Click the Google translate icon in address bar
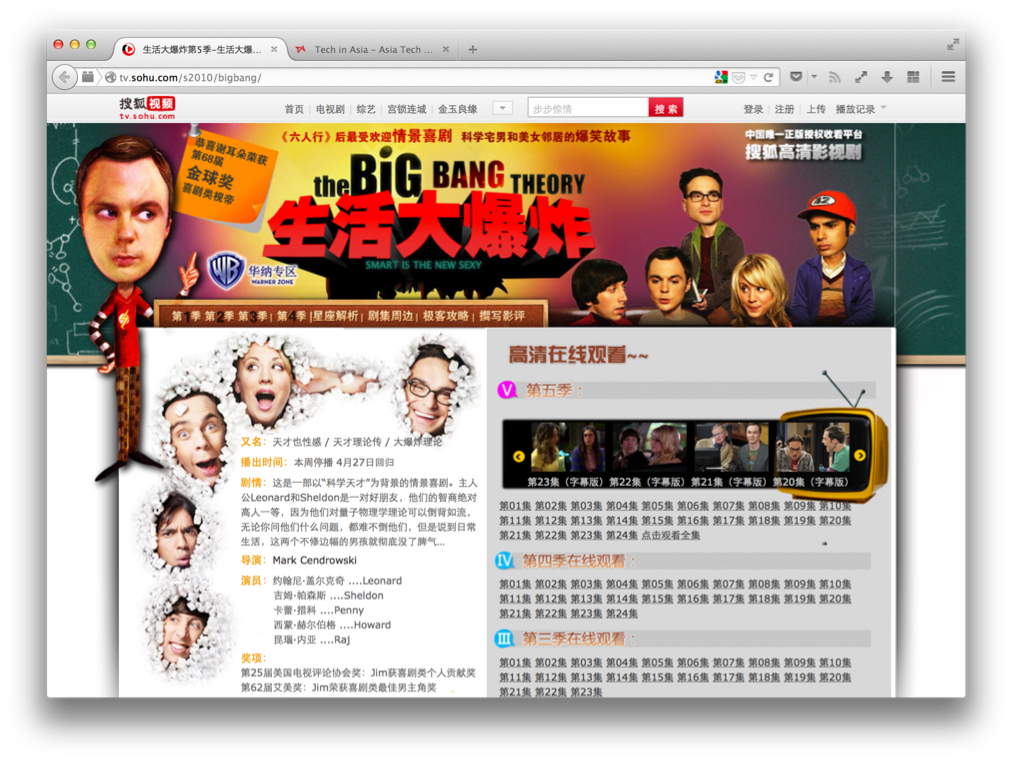This screenshot has width=1012, height=762. (x=721, y=77)
